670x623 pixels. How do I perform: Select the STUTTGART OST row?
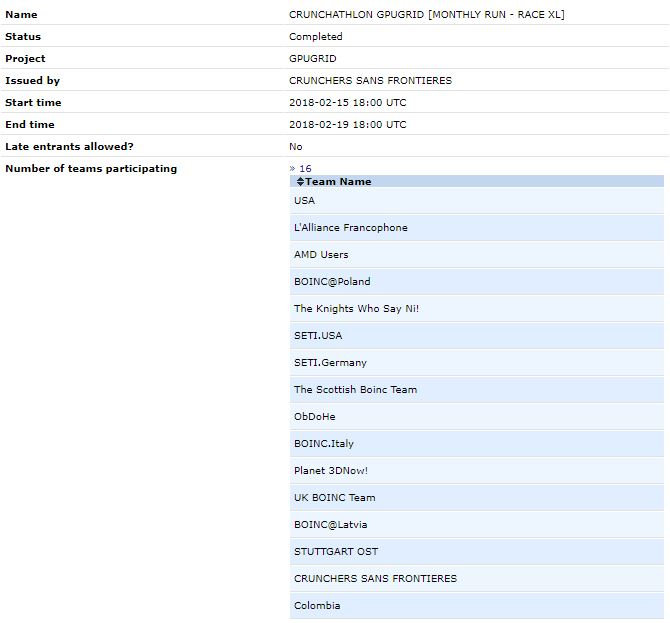(477, 551)
